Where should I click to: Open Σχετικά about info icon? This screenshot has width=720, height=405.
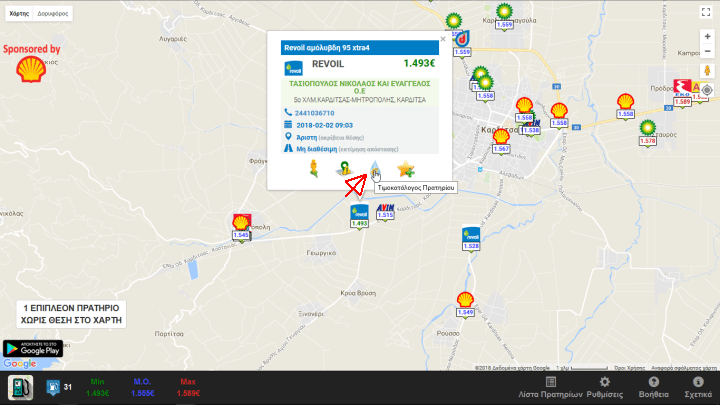coord(698,388)
